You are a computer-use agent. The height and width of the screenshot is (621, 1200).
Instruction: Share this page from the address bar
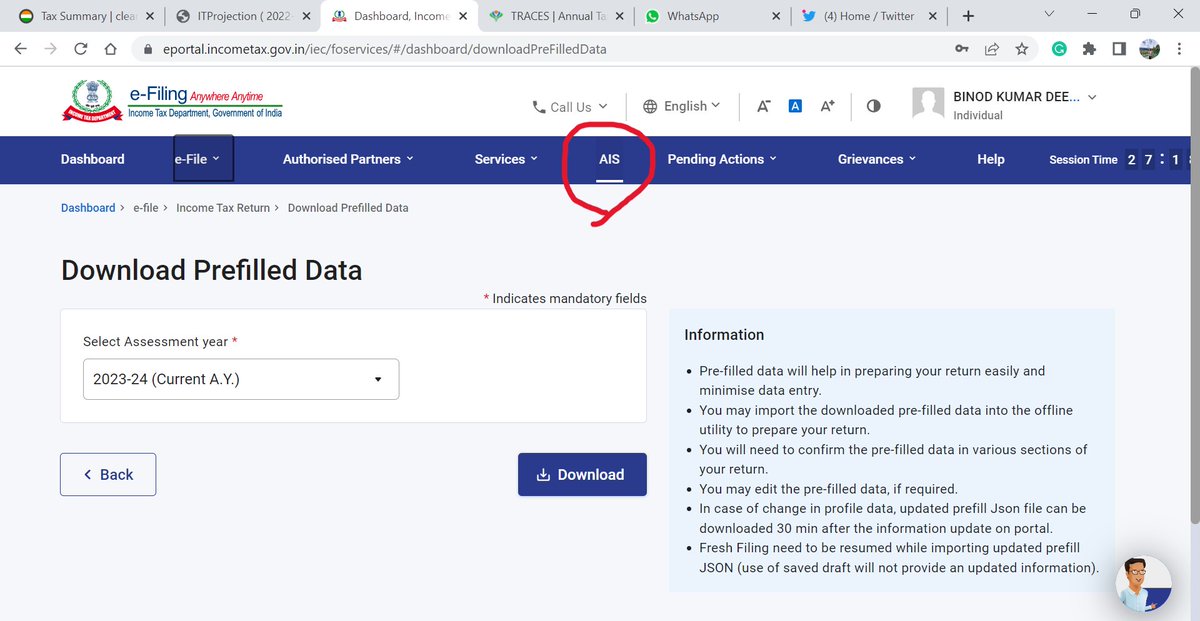click(991, 49)
